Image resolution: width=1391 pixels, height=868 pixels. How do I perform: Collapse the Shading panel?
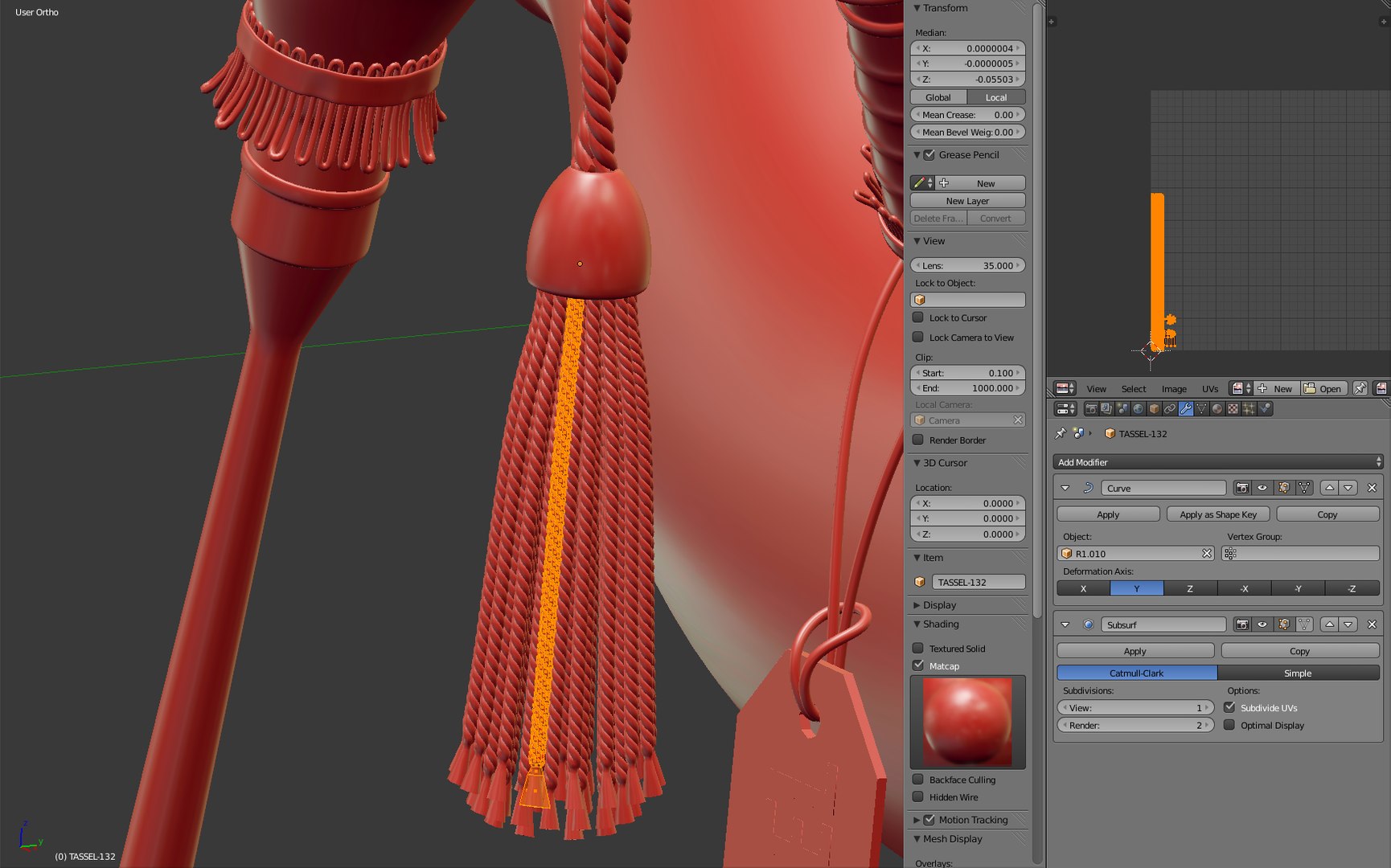point(917,624)
